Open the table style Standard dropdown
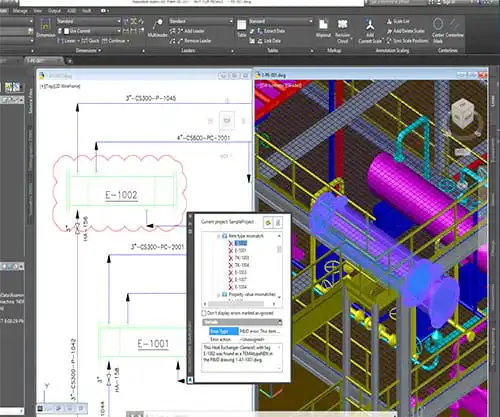This screenshot has height=417, width=500. [x=280, y=21]
